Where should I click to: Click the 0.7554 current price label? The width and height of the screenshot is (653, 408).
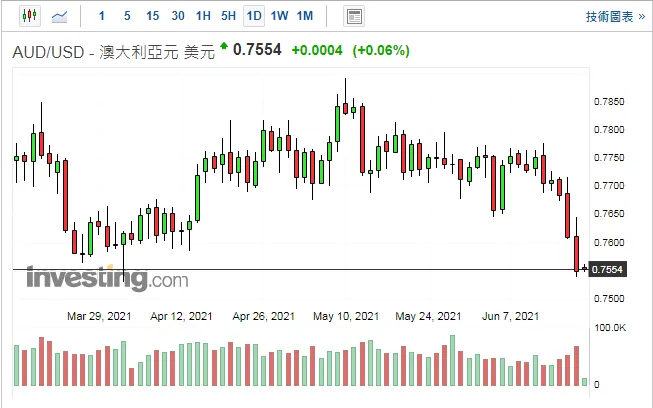[608, 269]
